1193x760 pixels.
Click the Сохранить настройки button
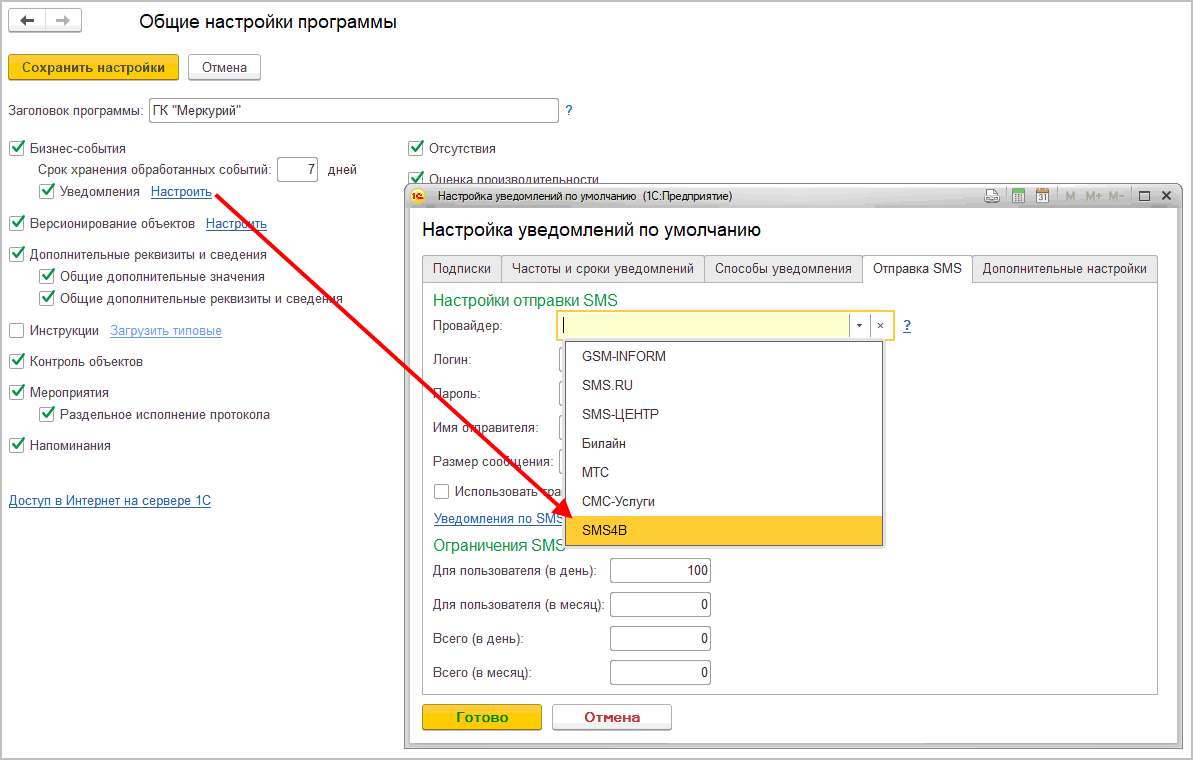click(94, 67)
